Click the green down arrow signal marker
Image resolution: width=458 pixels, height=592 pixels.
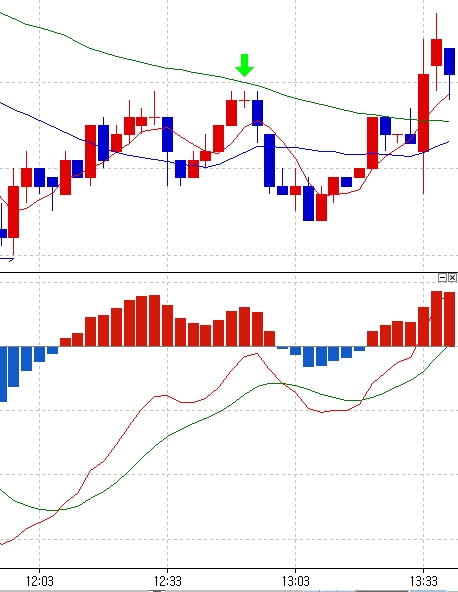[244, 65]
